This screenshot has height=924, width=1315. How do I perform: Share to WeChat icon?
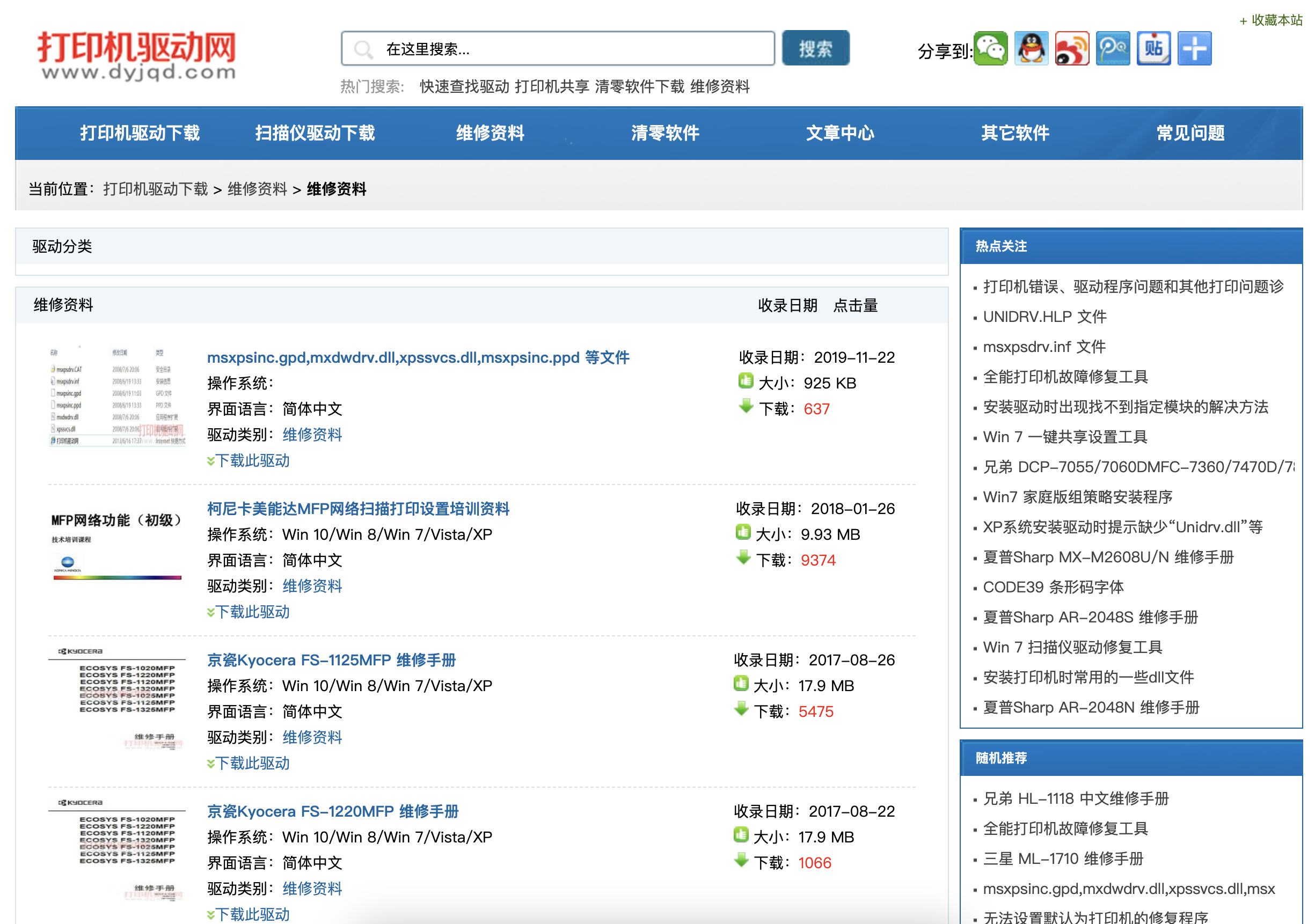point(991,49)
